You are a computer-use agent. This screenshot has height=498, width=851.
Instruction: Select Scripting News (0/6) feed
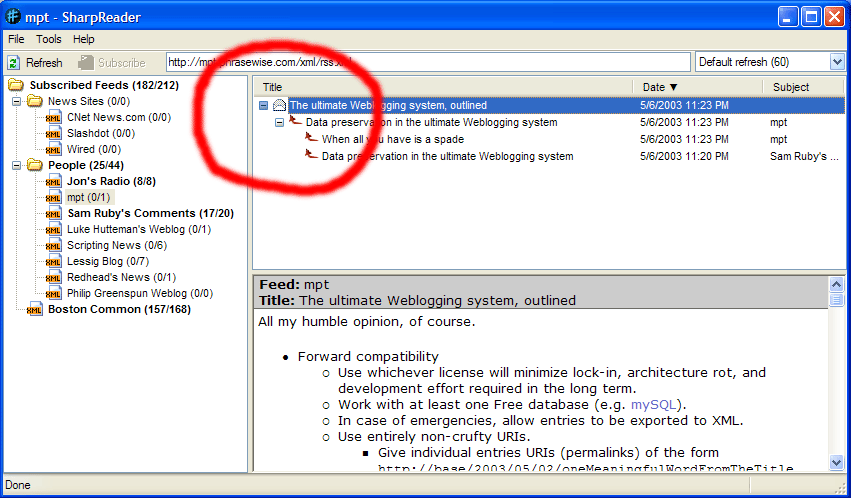pos(117,245)
